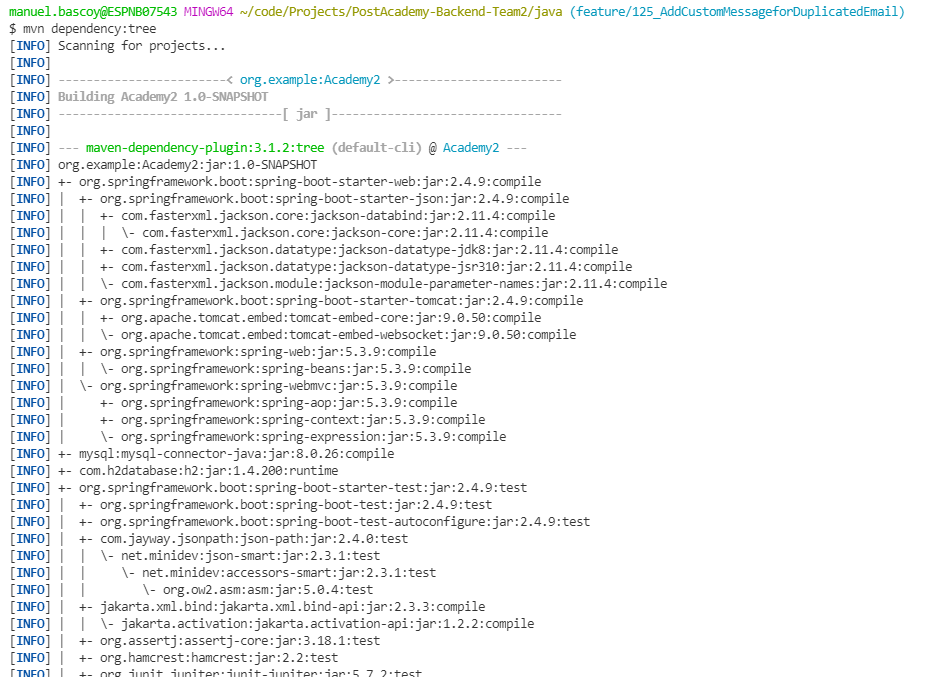Click the 'Scanning for projects...' line

[x=141, y=46]
